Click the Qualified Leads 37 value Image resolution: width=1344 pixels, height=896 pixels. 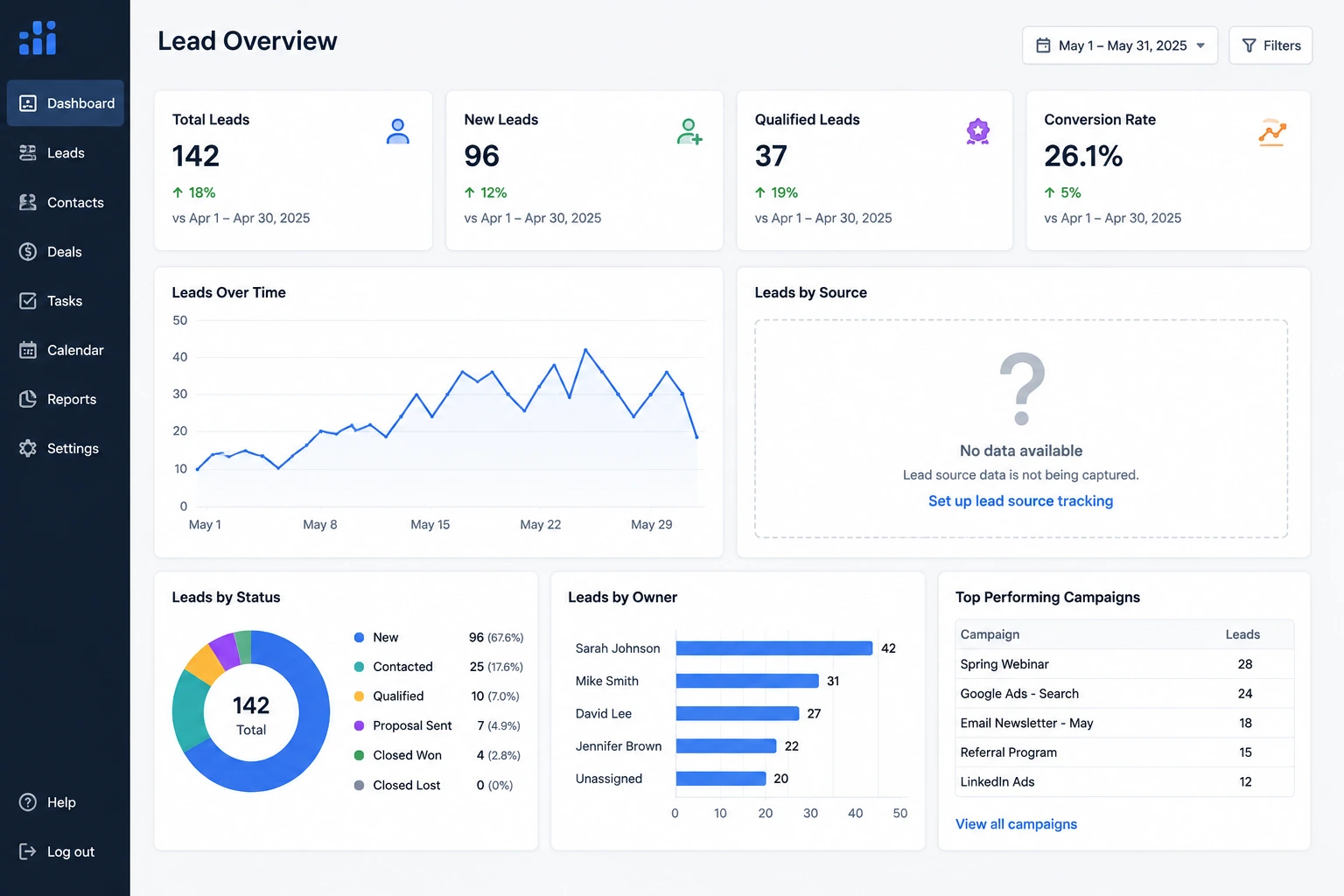click(x=771, y=156)
